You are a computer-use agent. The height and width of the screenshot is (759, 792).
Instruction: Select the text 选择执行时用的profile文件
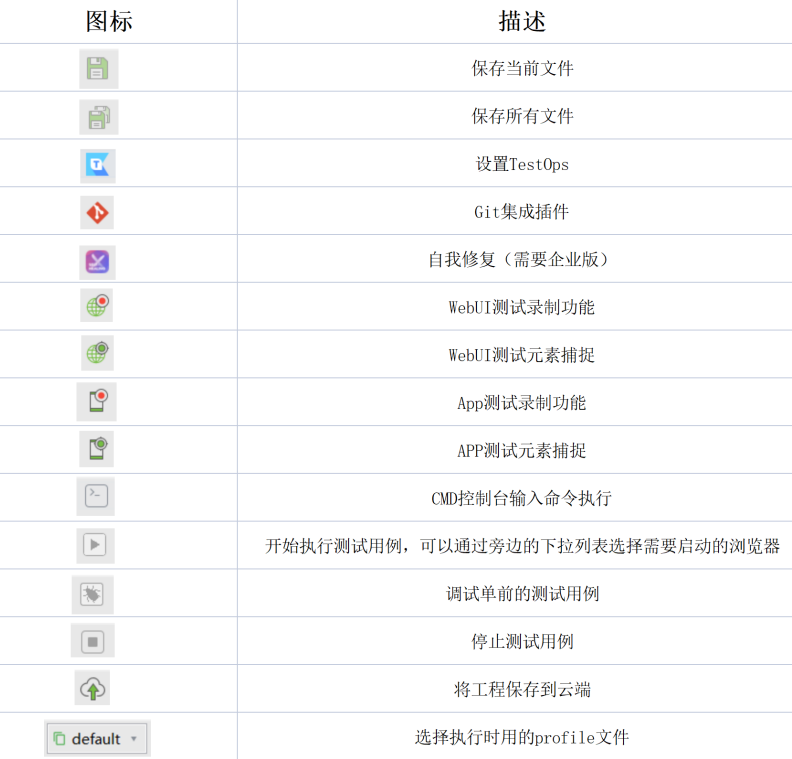tap(521, 737)
